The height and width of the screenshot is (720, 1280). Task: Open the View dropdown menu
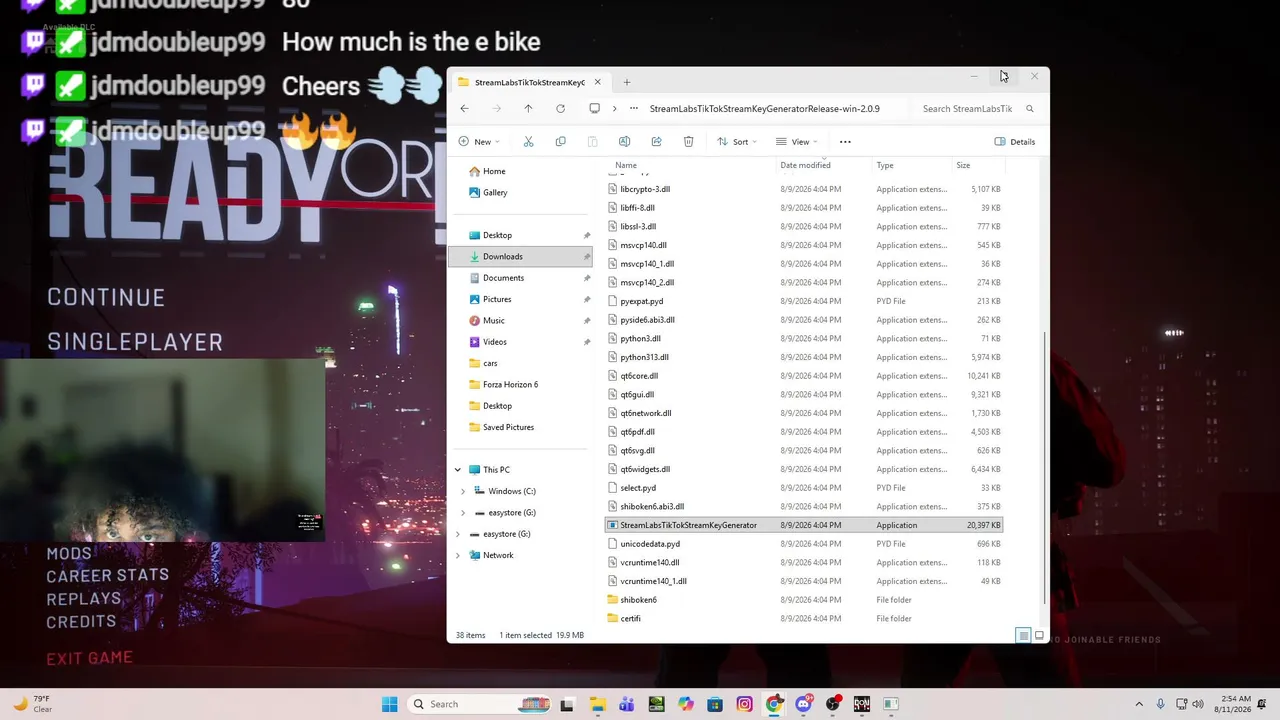click(796, 142)
